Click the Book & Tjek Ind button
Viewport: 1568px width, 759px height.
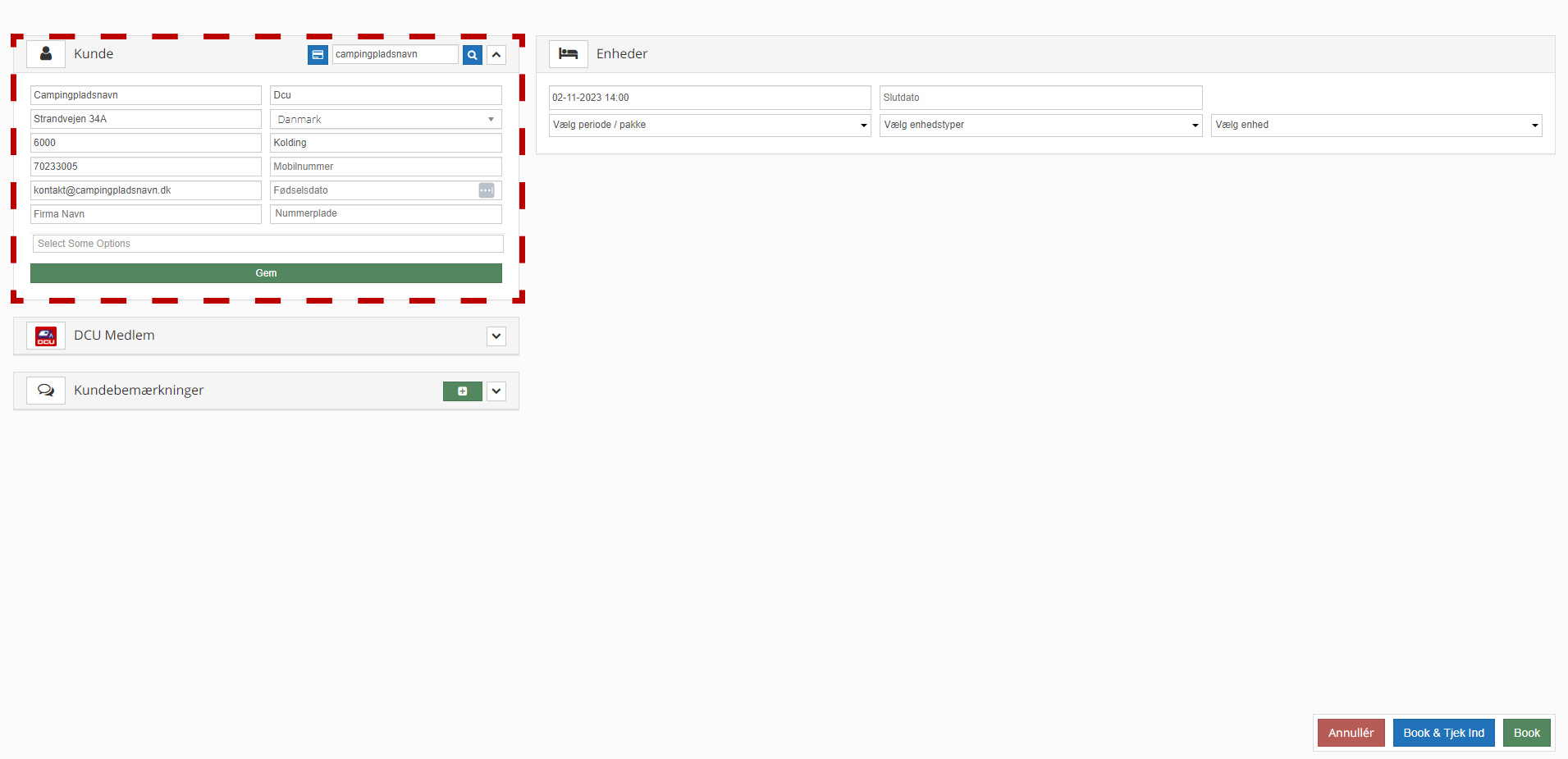pos(1443,733)
